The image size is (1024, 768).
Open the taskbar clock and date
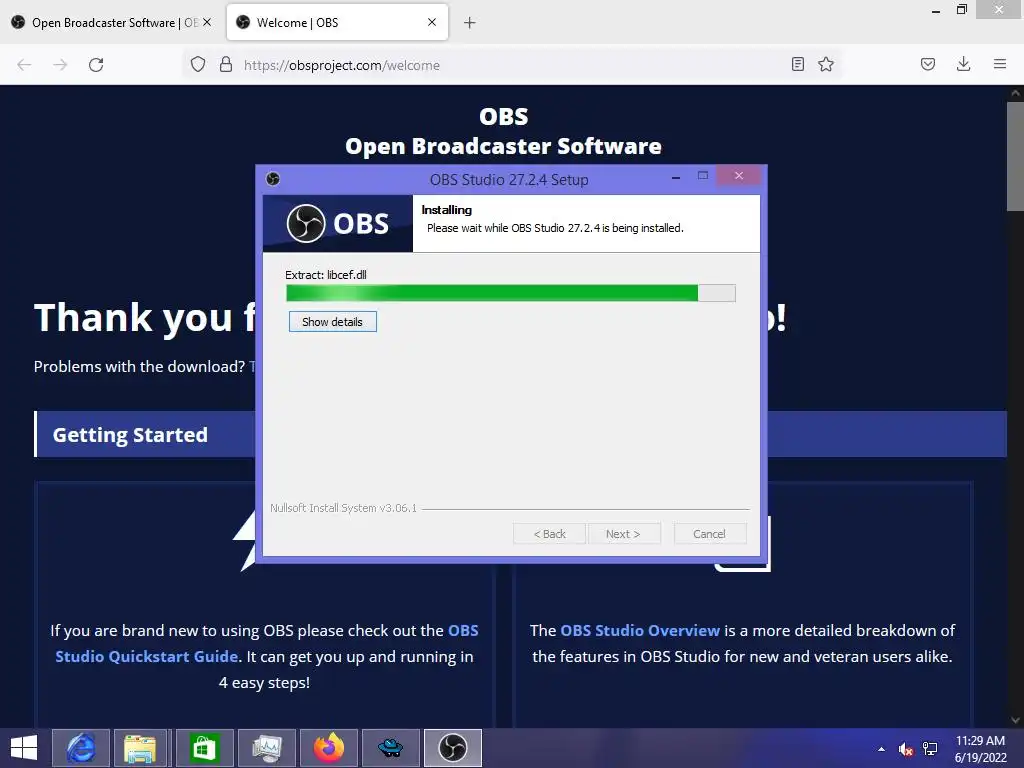coord(980,749)
